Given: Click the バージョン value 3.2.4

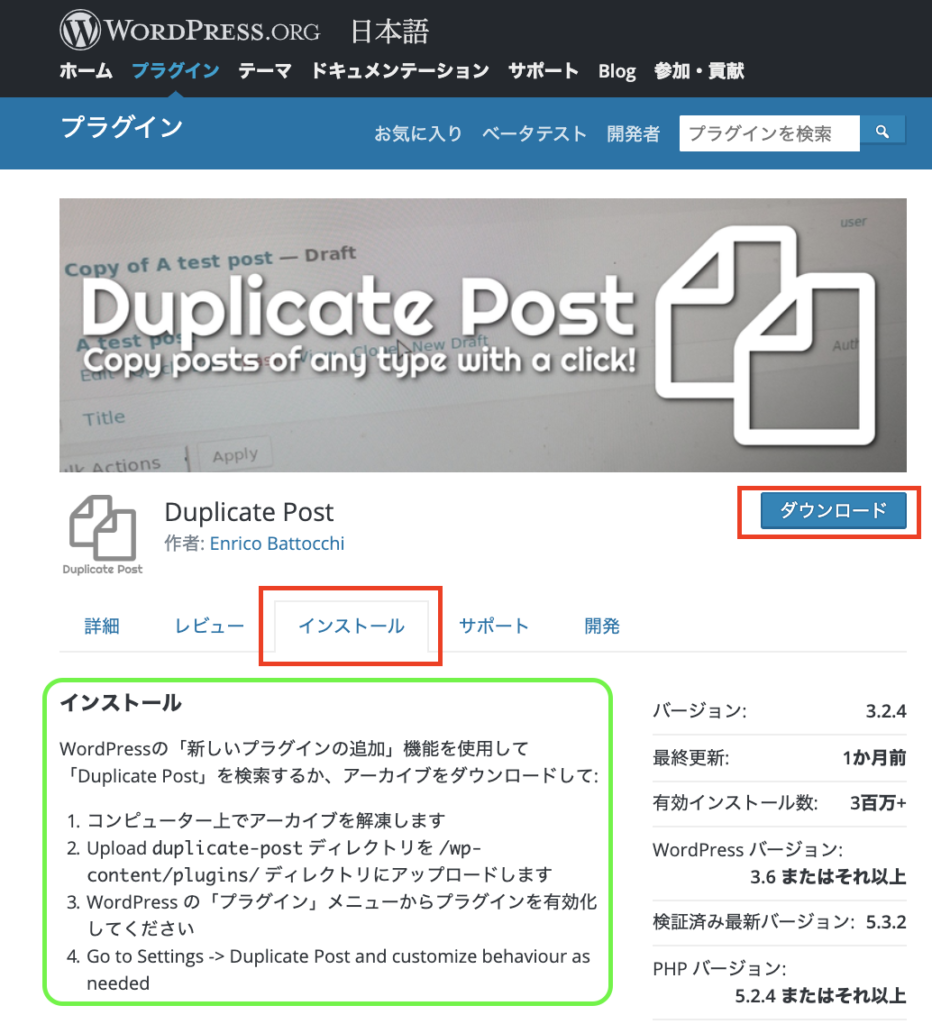Looking at the screenshot, I should (x=886, y=711).
